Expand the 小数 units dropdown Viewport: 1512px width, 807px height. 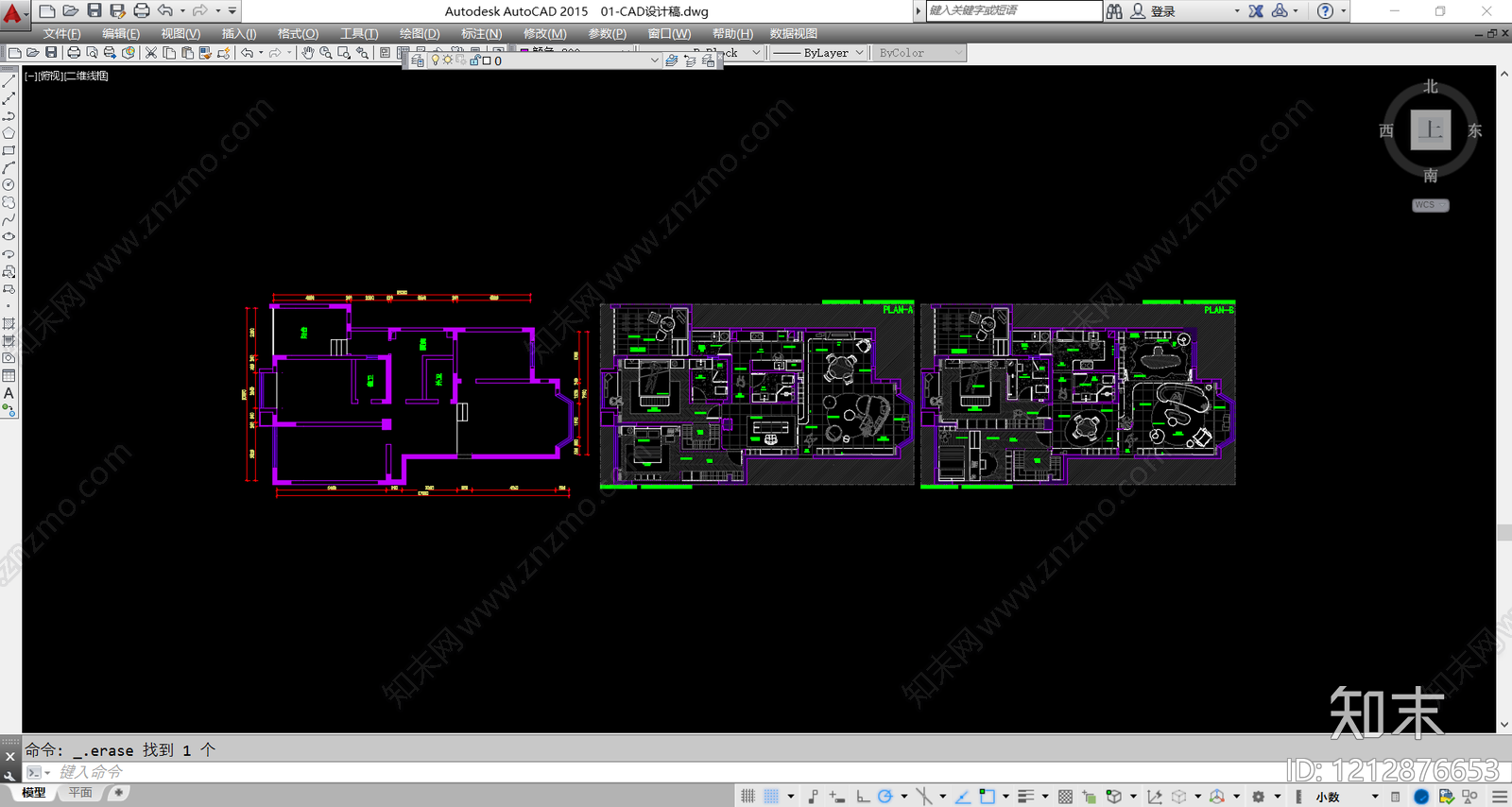1374,797
